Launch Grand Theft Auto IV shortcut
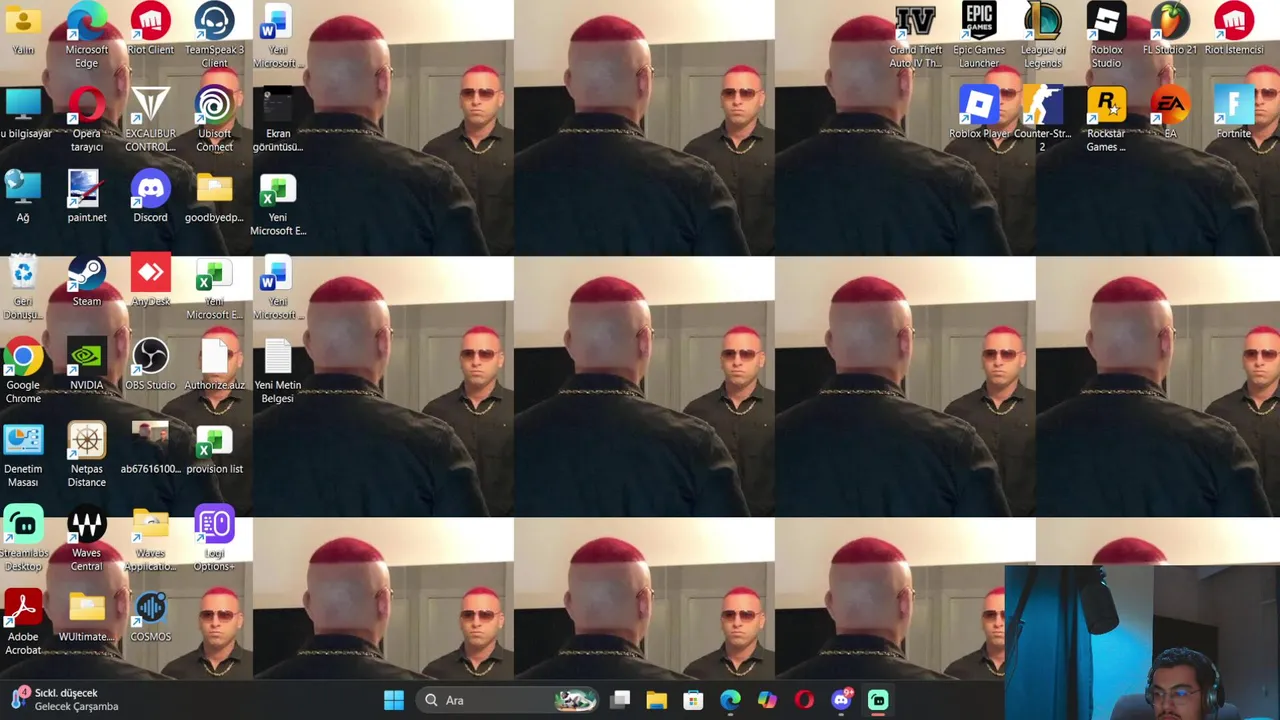Image resolution: width=1280 pixels, height=720 pixels. 915,35
